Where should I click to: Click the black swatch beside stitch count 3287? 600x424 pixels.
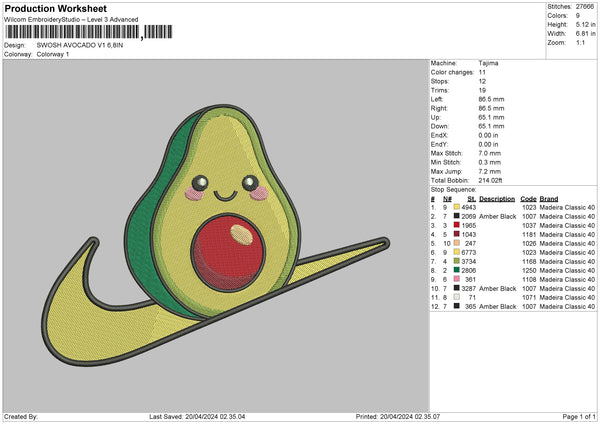(457, 288)
